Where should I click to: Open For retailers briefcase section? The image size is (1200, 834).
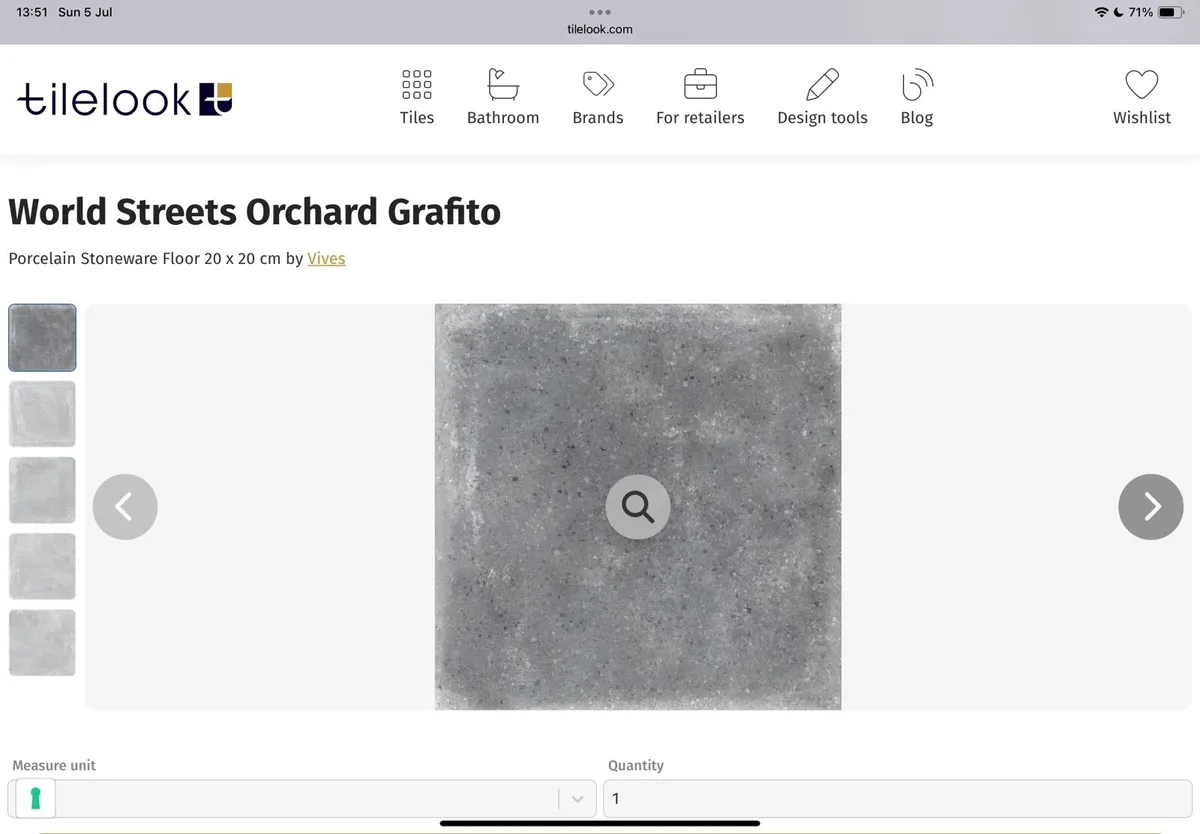pyautogui.click(x=700, y=97)
